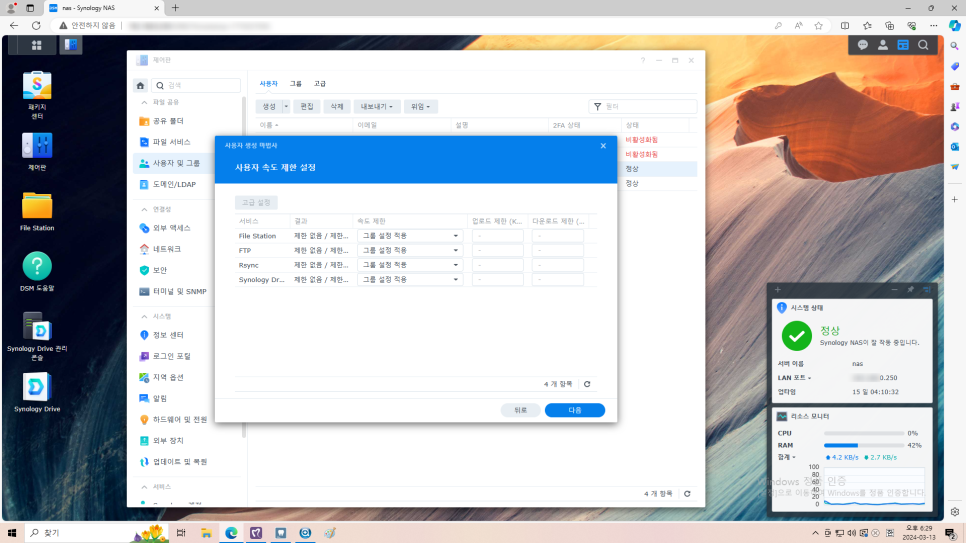Click the Control Panel search field
This screenshot has width=966, height=543.
(196, 86)
